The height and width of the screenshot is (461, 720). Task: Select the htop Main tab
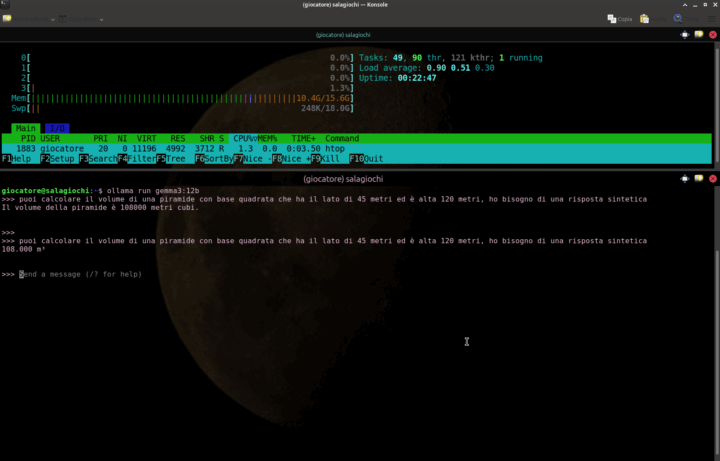point(25,128)
